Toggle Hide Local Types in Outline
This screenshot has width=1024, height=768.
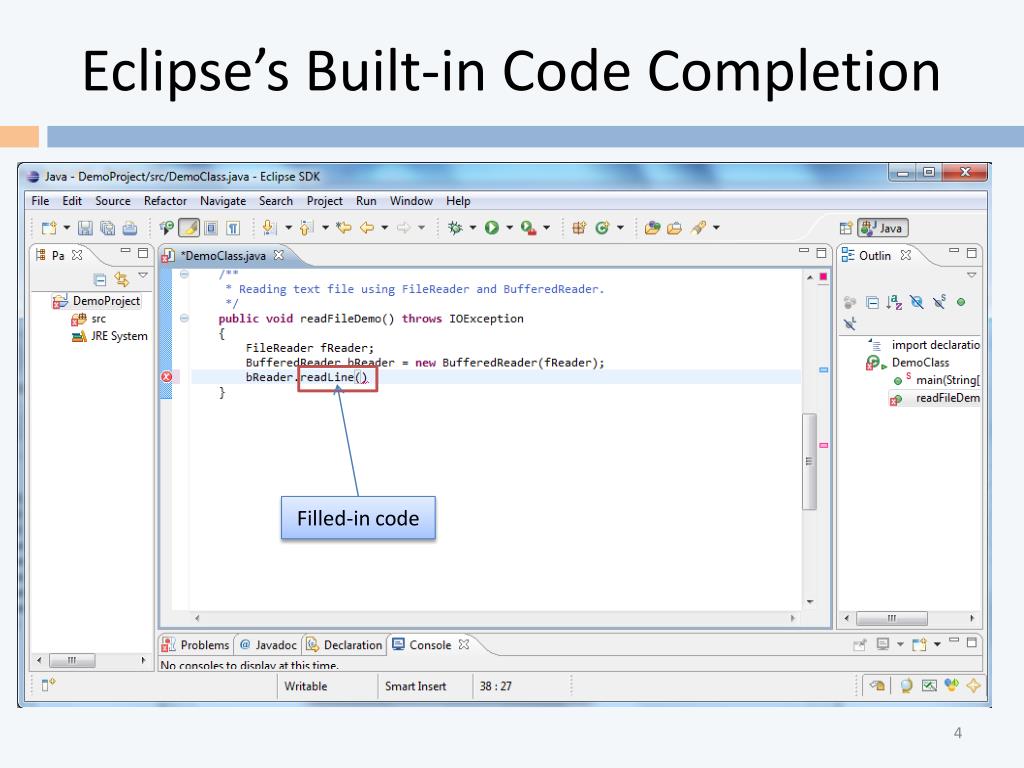click(849, 324)
